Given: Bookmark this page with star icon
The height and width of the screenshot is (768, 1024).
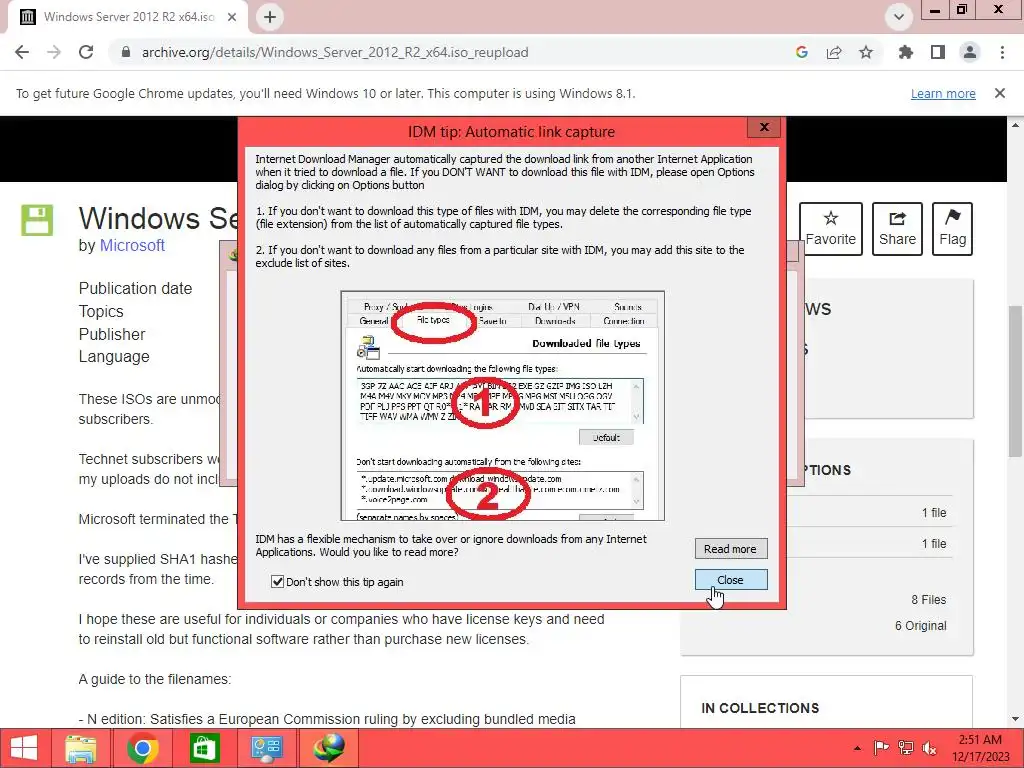Looking at the screenshot, I should [866, 52].
